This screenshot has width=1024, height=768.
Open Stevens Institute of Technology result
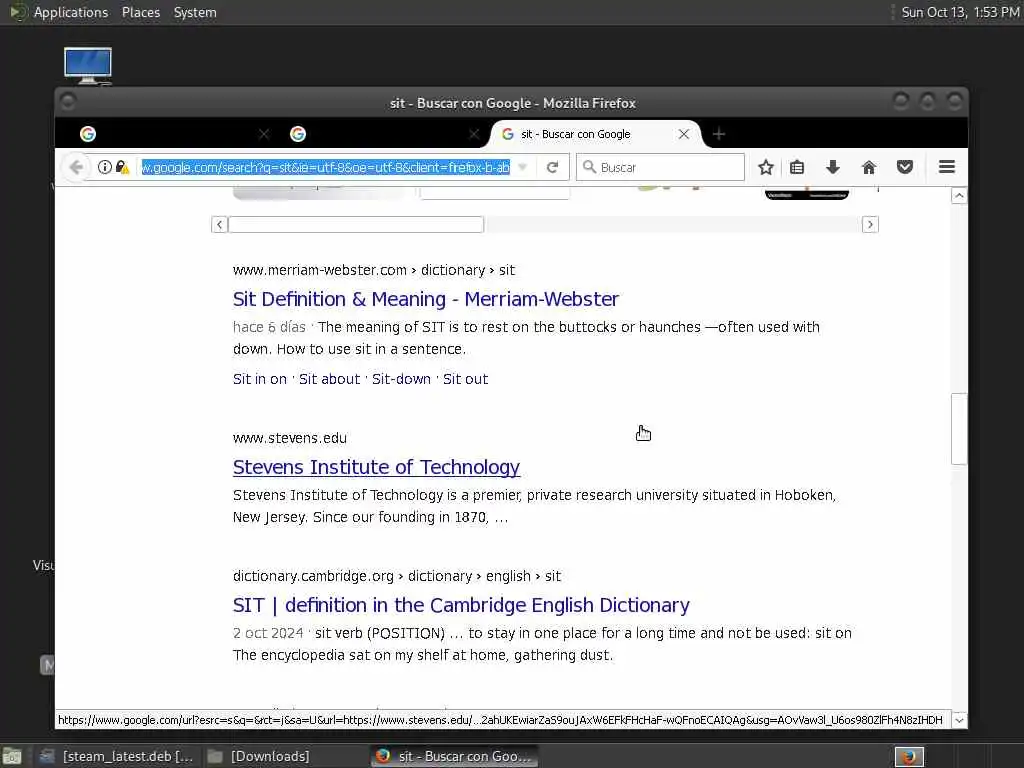pos(376,467)
